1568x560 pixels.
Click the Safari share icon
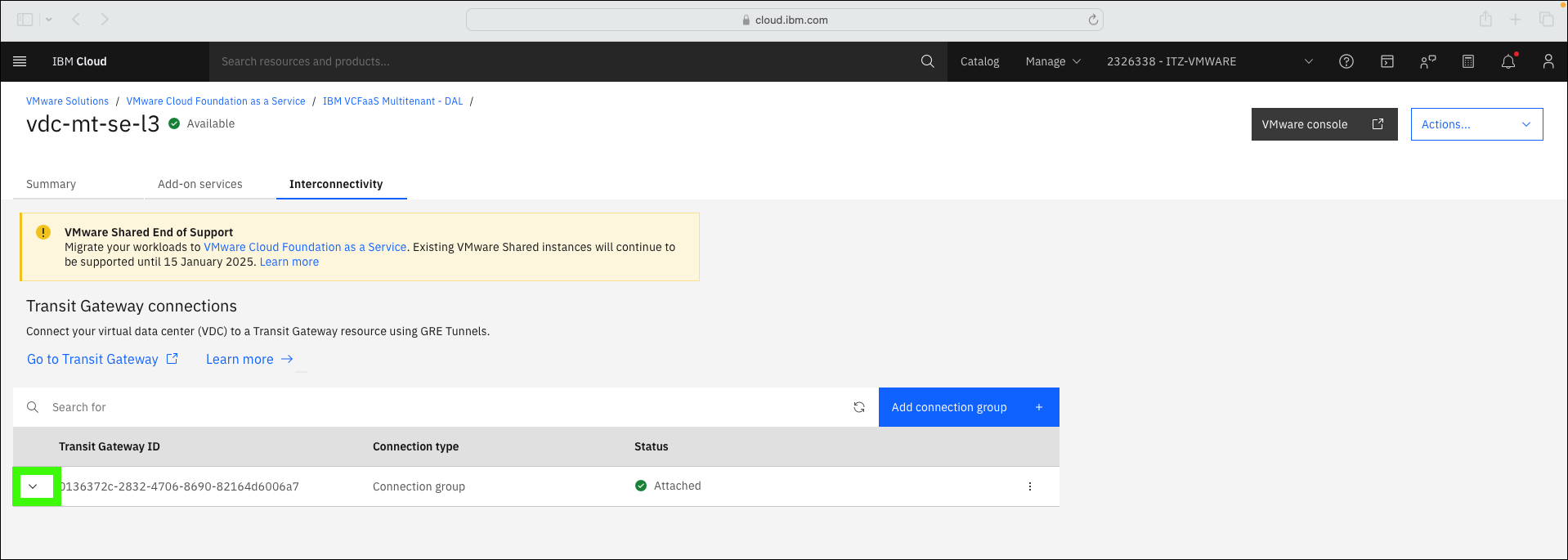(x=1485, y=19)
